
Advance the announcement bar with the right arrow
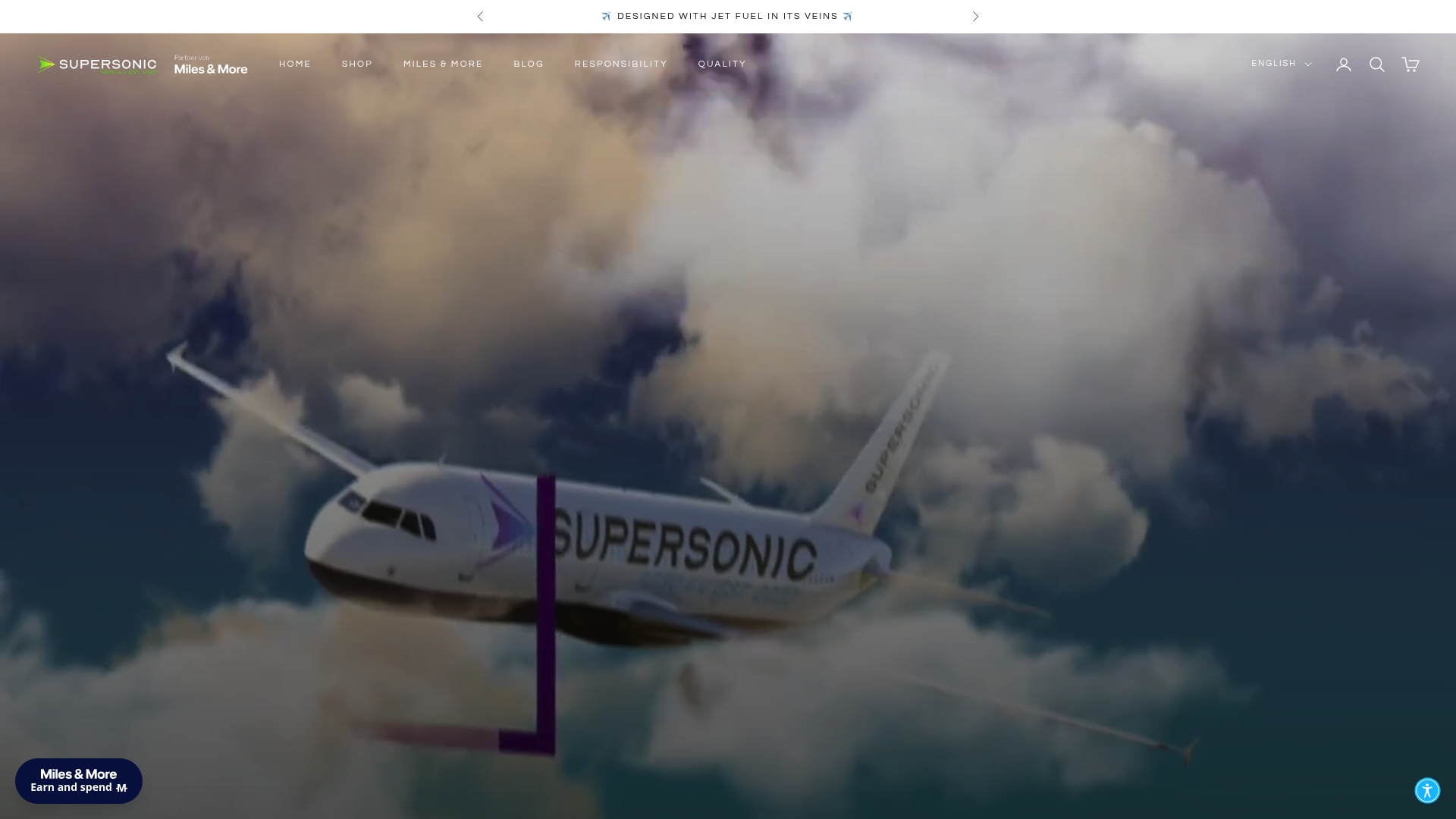point(975,16)
